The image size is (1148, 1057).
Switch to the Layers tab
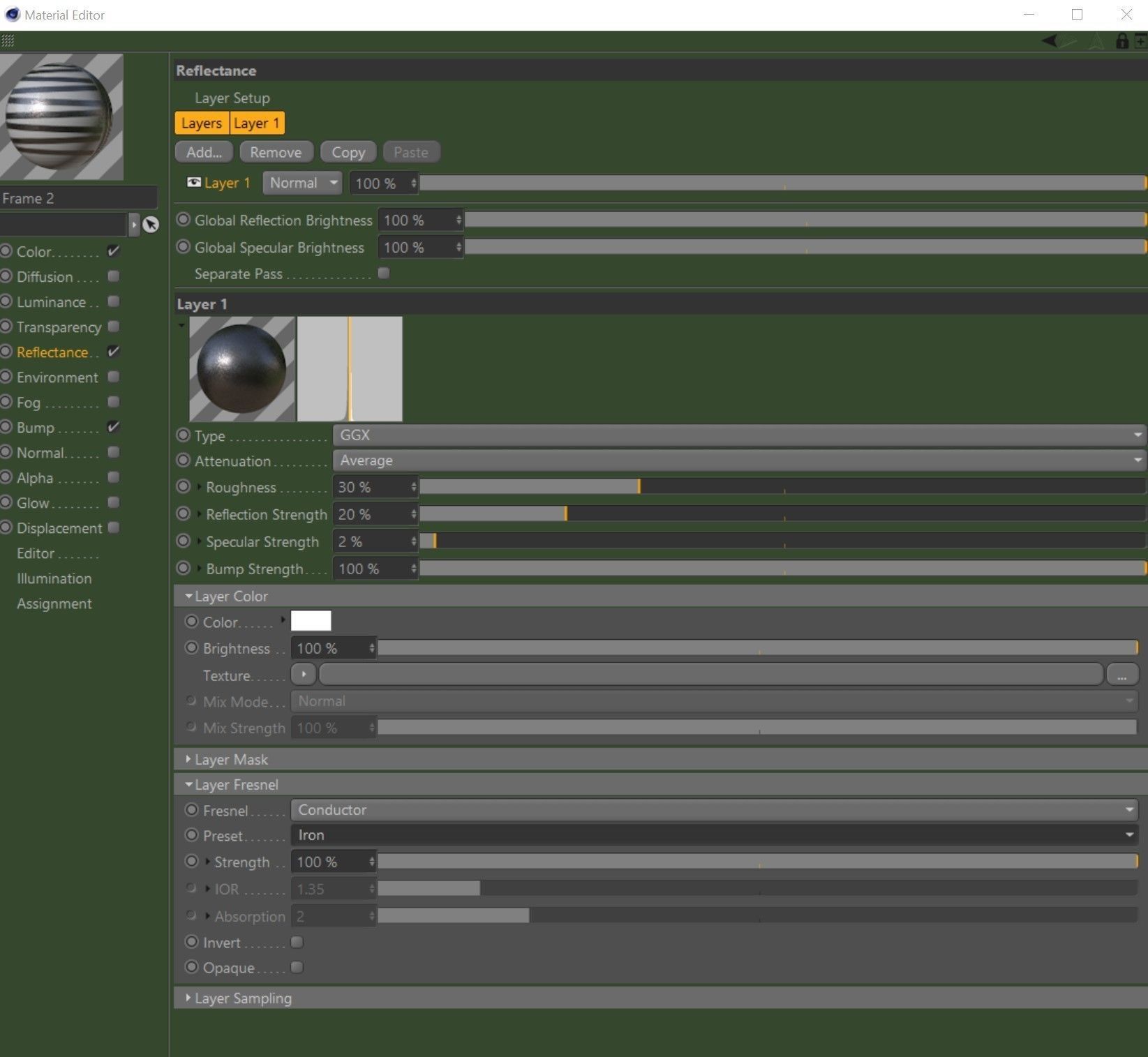click(202, 123)
